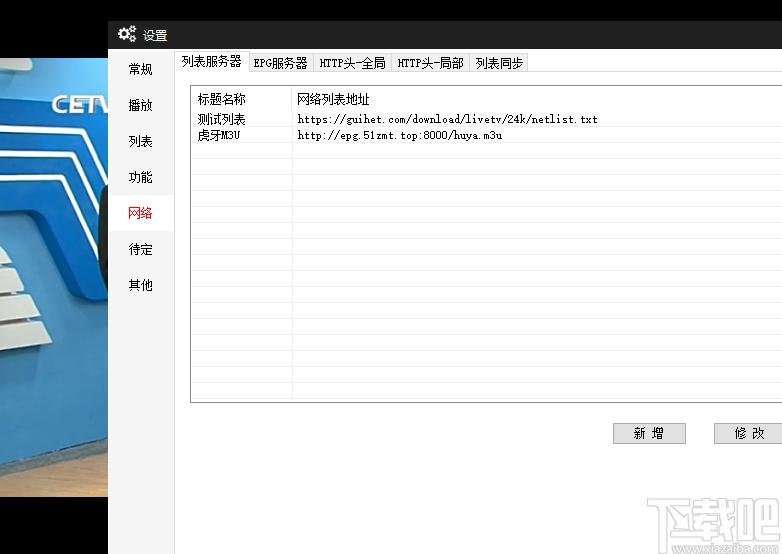Open the HTTP头-全局 tab
This screenshot has width=782, height=554.
coord(352,63)
